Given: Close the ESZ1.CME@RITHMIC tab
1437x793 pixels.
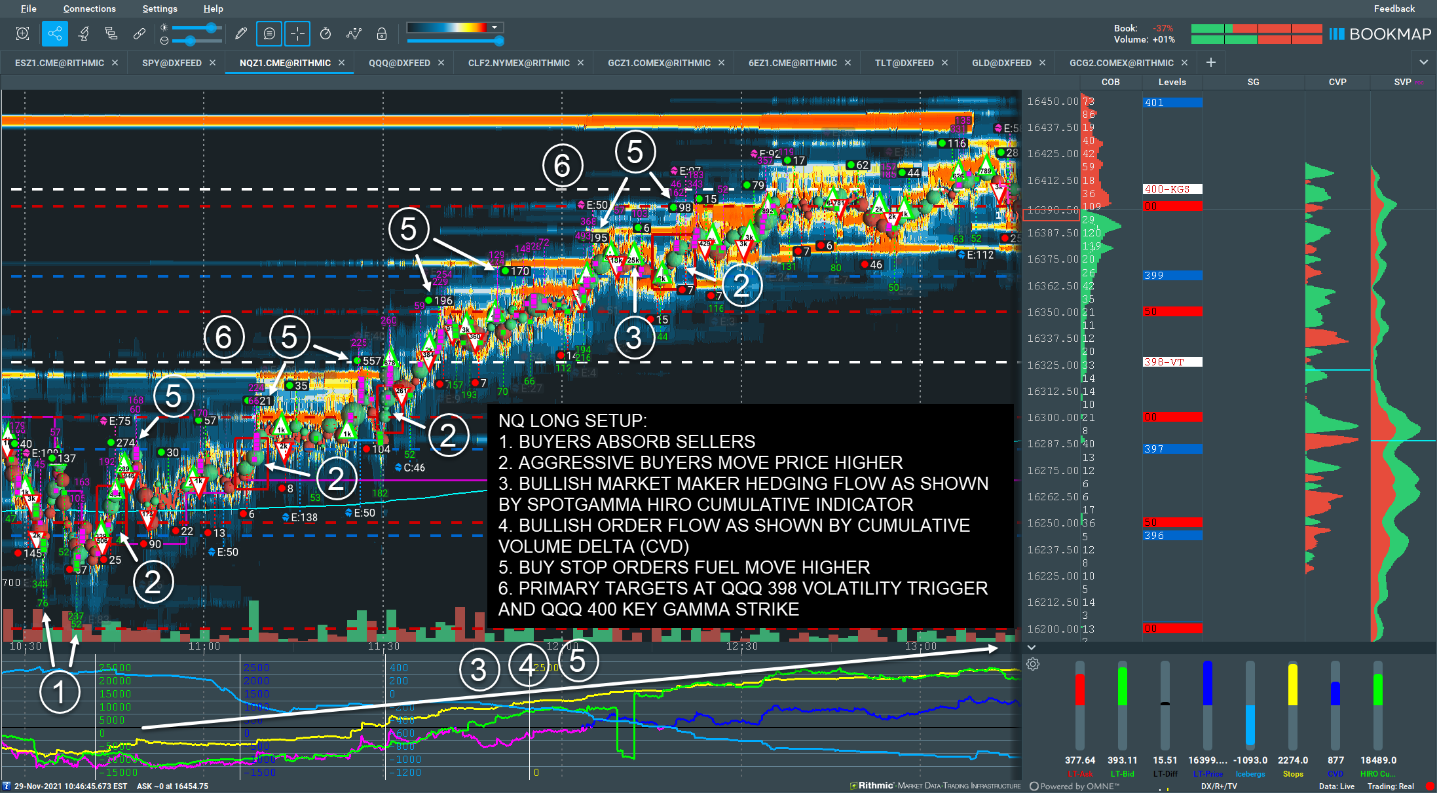Looking at the screenshot, I should pos(115,63).
